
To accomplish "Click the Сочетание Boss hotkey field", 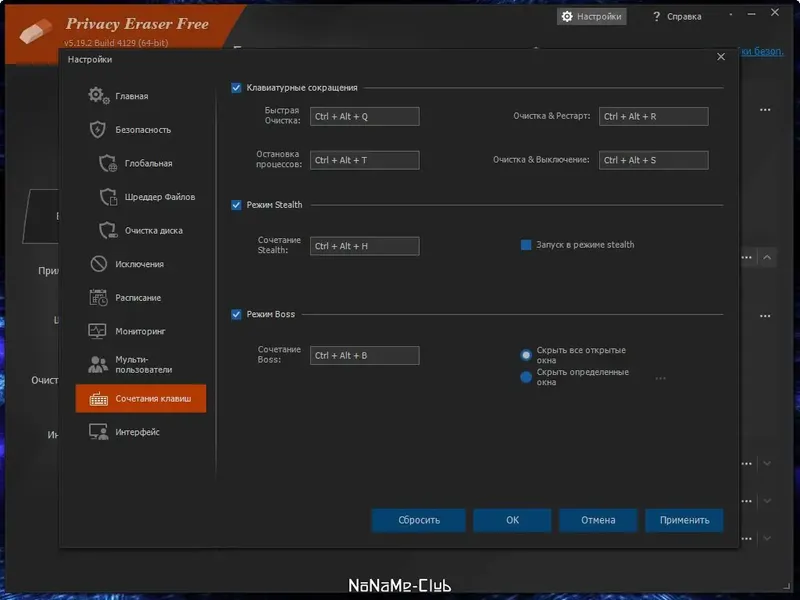I will coord(364,355).
